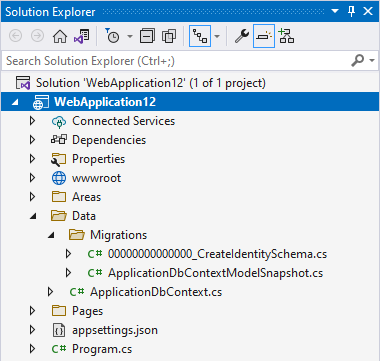Select ApplicationDbContext.cs file
Viewport: 380px width, 361px height.
pos(156,292)
